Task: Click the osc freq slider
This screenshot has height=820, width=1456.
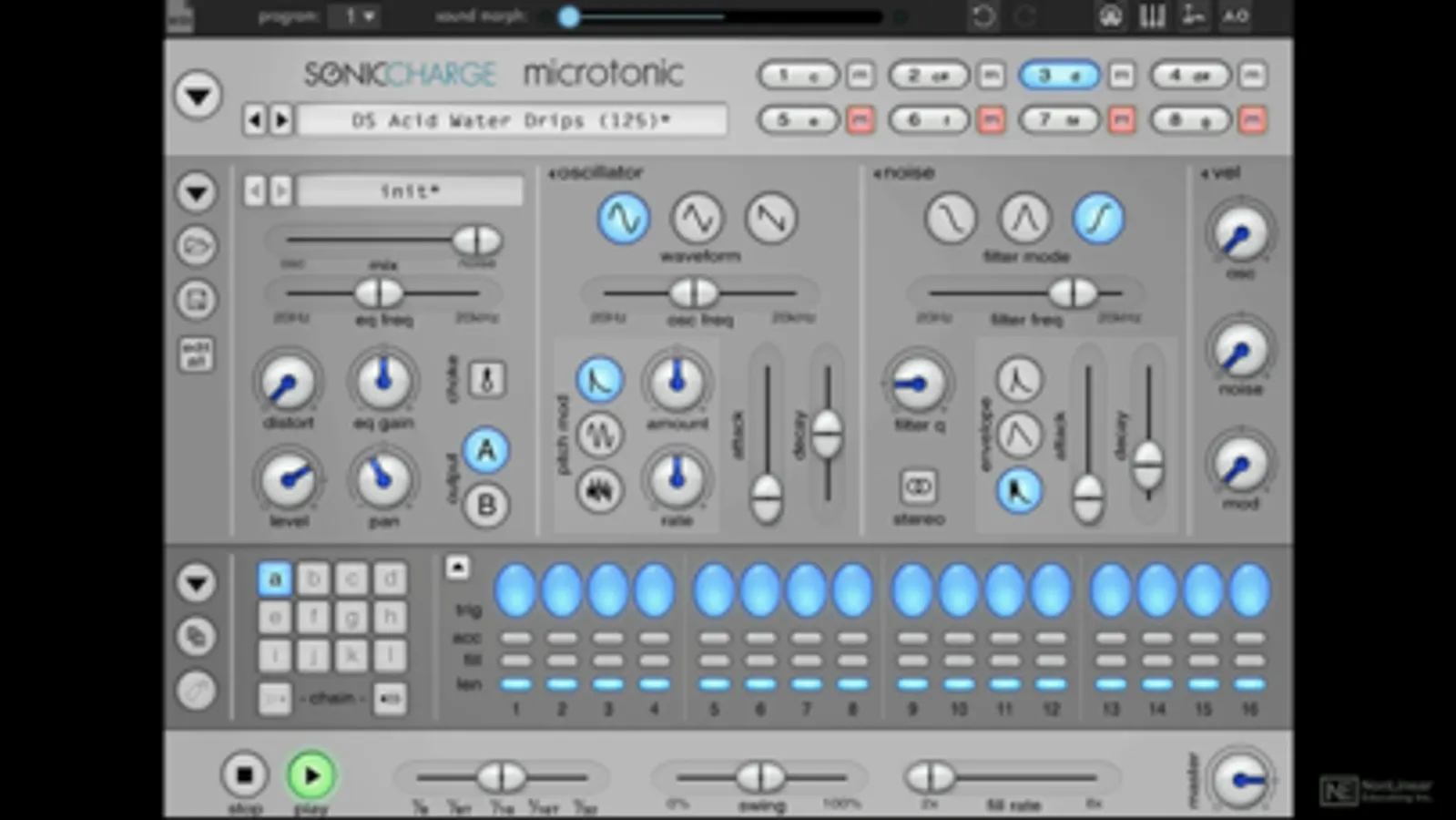Action: pyautogui.click(x=699, y=292)
